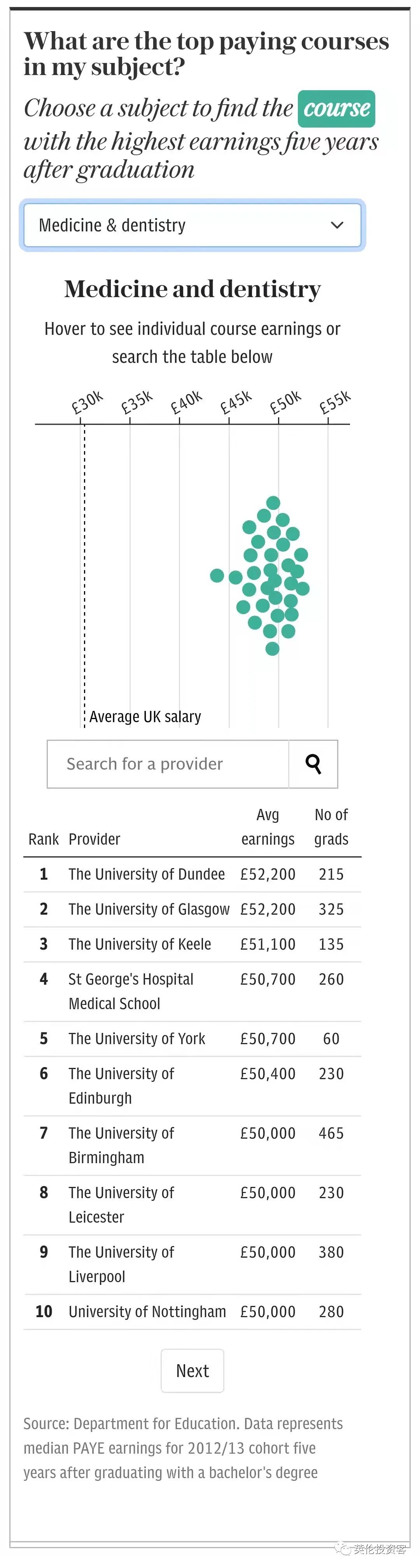Sort by the Avg earnings column header
Screen dimensions: 420x1568
[268, 827]
